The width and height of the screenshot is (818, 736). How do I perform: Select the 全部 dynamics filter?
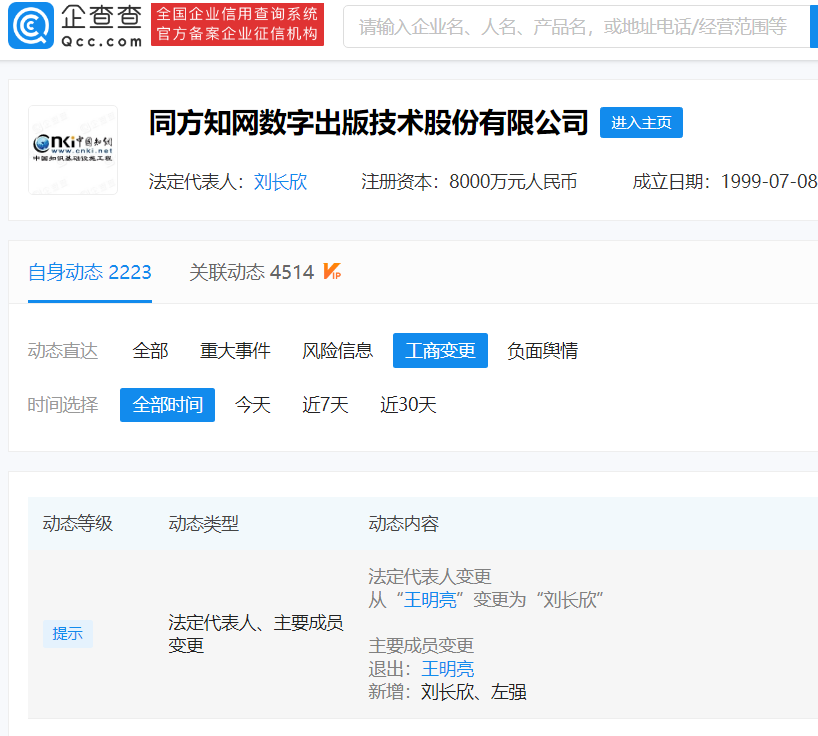[150, 351]
